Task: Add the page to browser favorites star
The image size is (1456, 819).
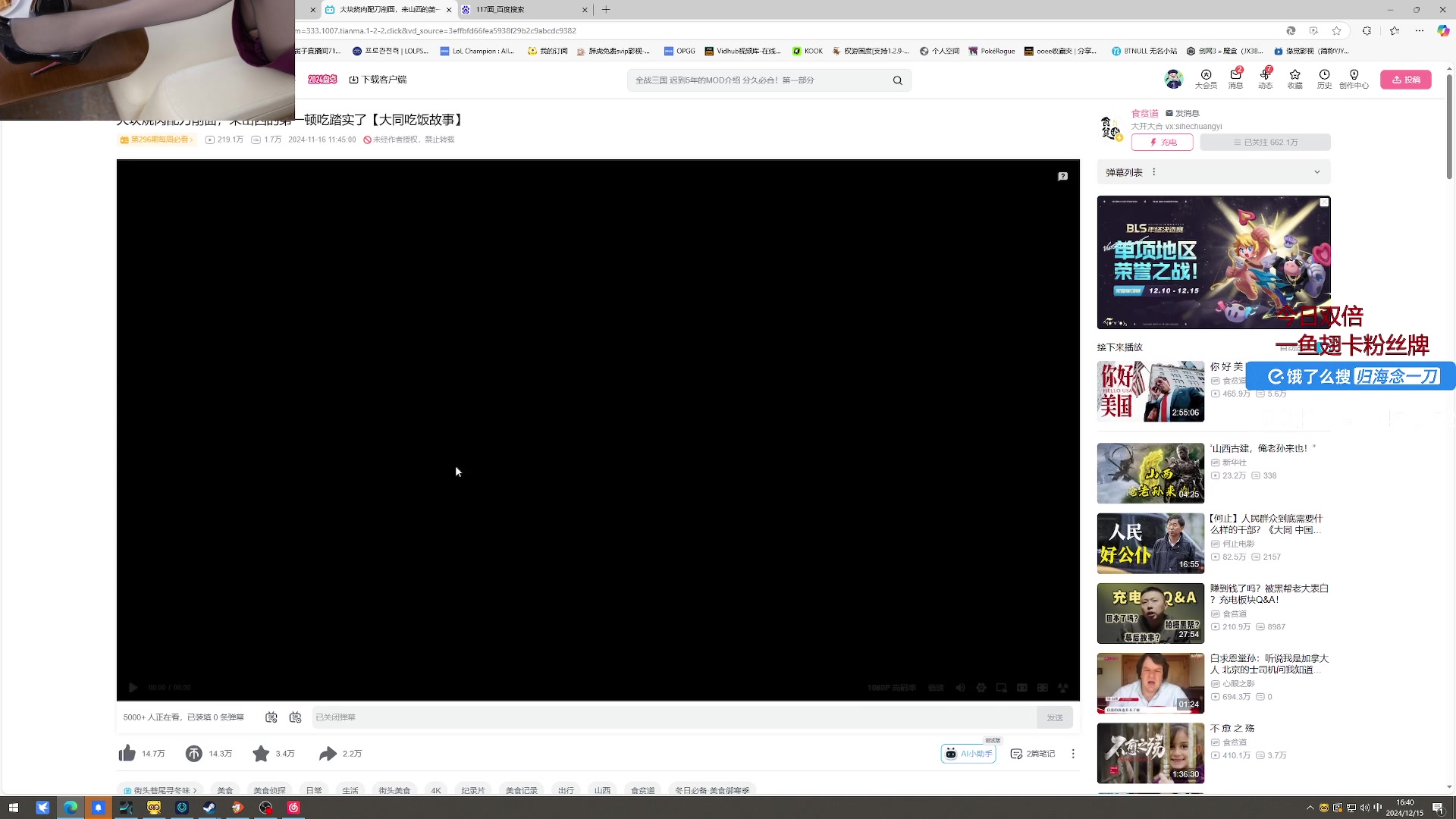Action: 1336,30
